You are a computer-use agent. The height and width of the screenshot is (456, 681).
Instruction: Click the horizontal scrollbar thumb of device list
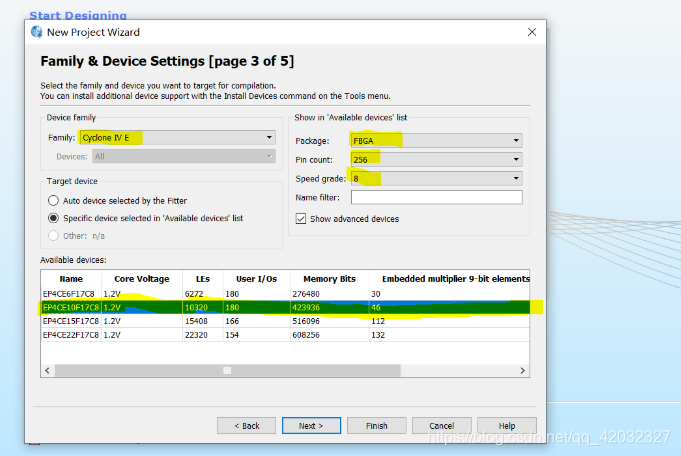click(x=228, y=370)
